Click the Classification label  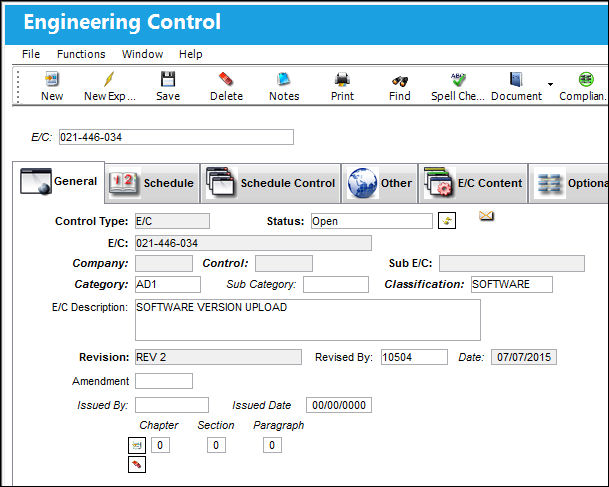tap(424, 284)
